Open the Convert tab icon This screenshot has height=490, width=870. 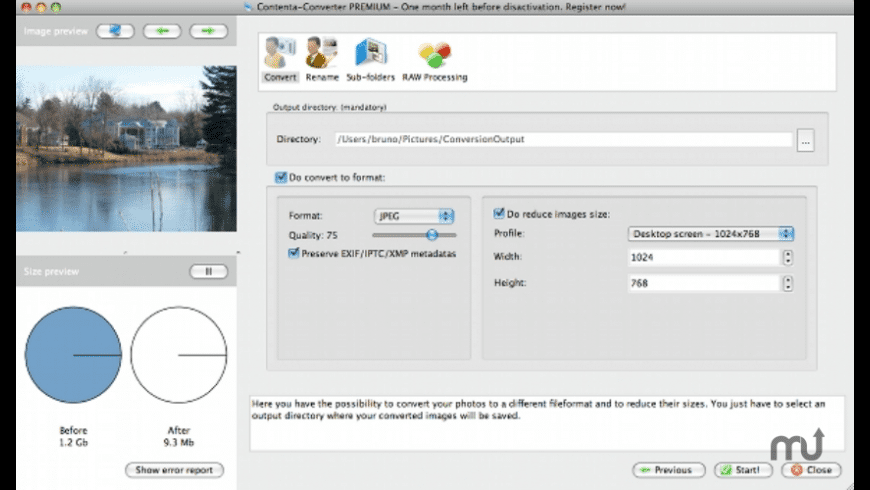pos(280,59)
